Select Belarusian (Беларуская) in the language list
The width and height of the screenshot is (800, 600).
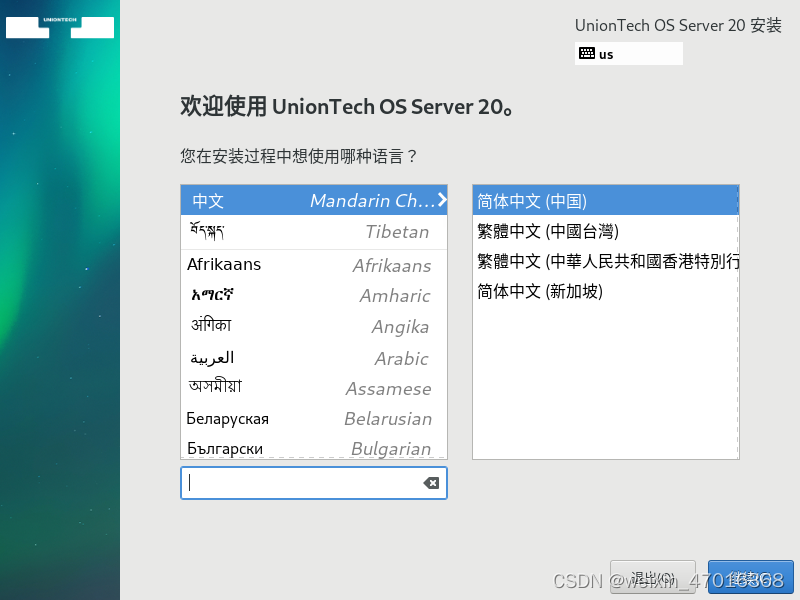coord(314,418)
